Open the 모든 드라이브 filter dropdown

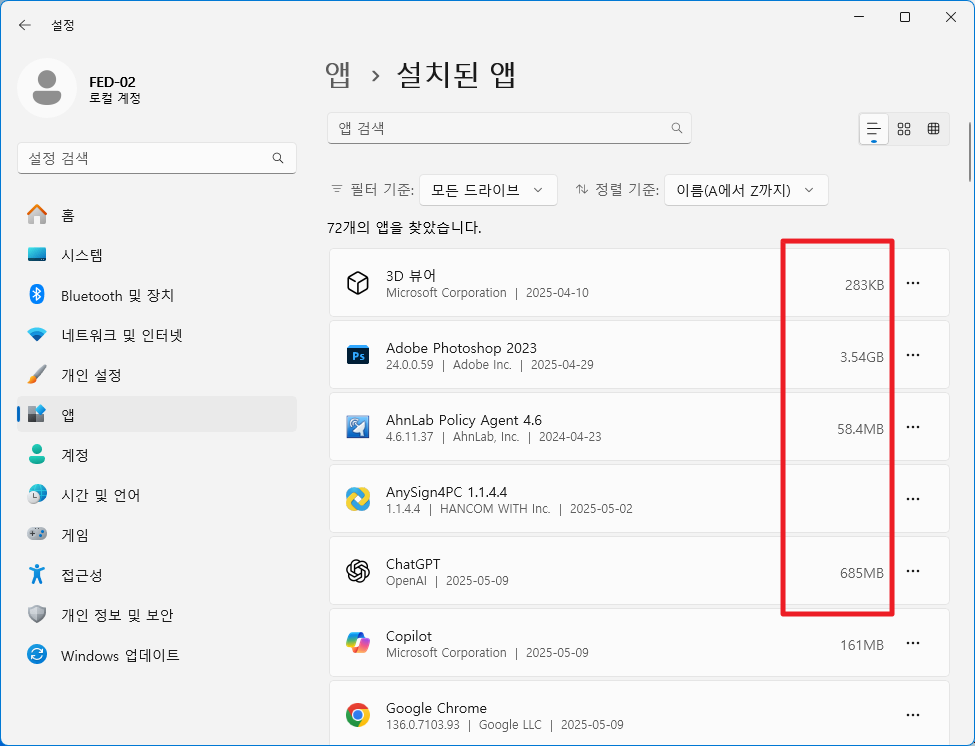pyautogui.click(x=488, y=190)
